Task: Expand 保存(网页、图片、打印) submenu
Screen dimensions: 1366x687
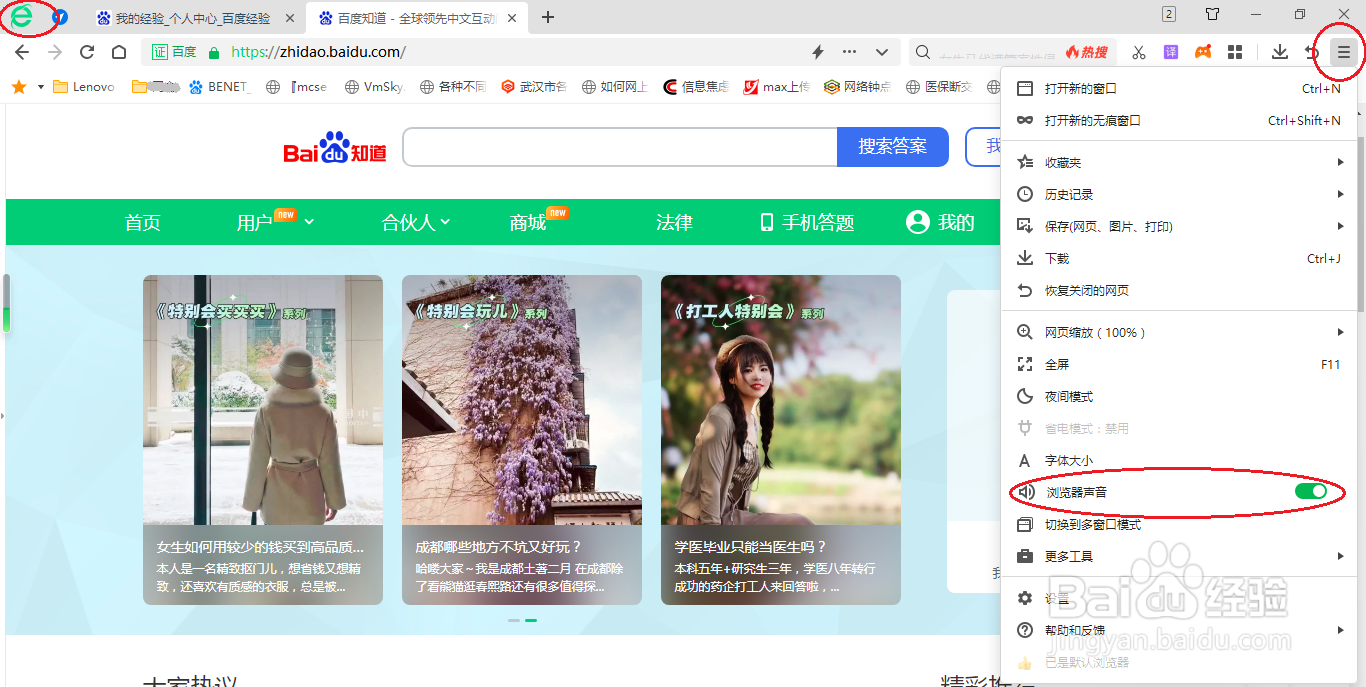Action: coord(1178,227)
